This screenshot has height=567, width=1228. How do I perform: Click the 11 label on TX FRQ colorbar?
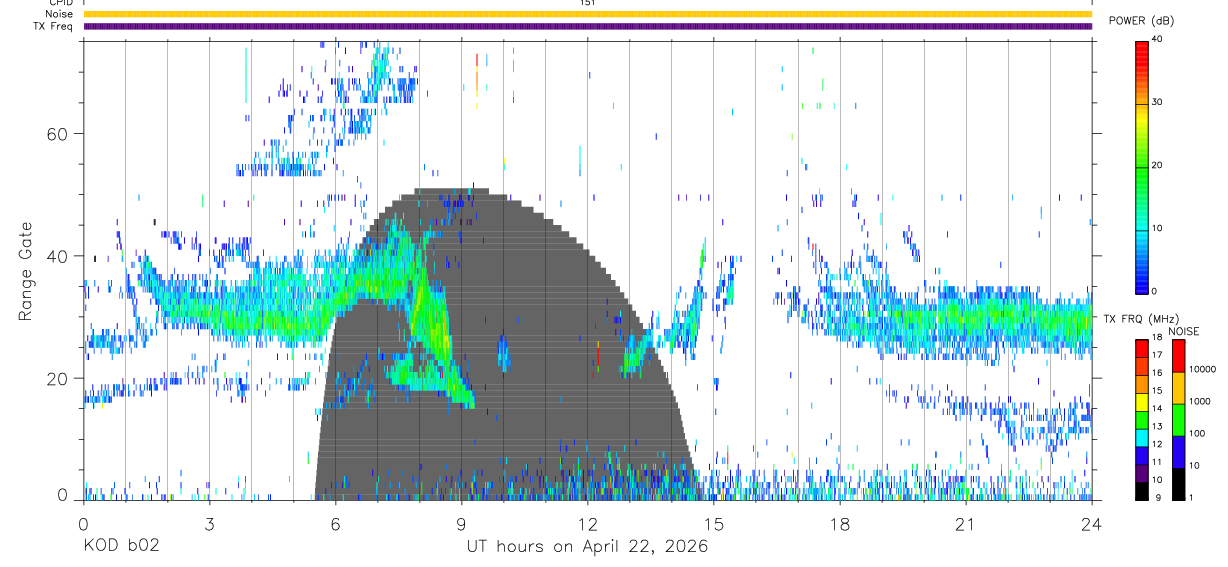click(x=1157, y=462)
